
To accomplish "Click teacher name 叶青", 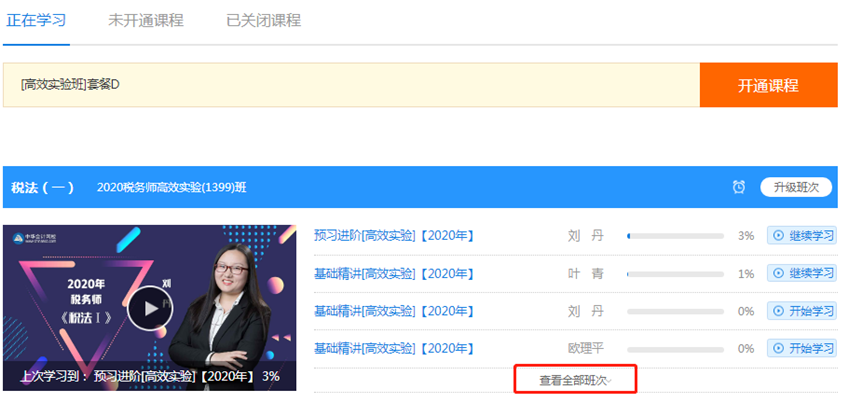I will (x=586, y=274).
